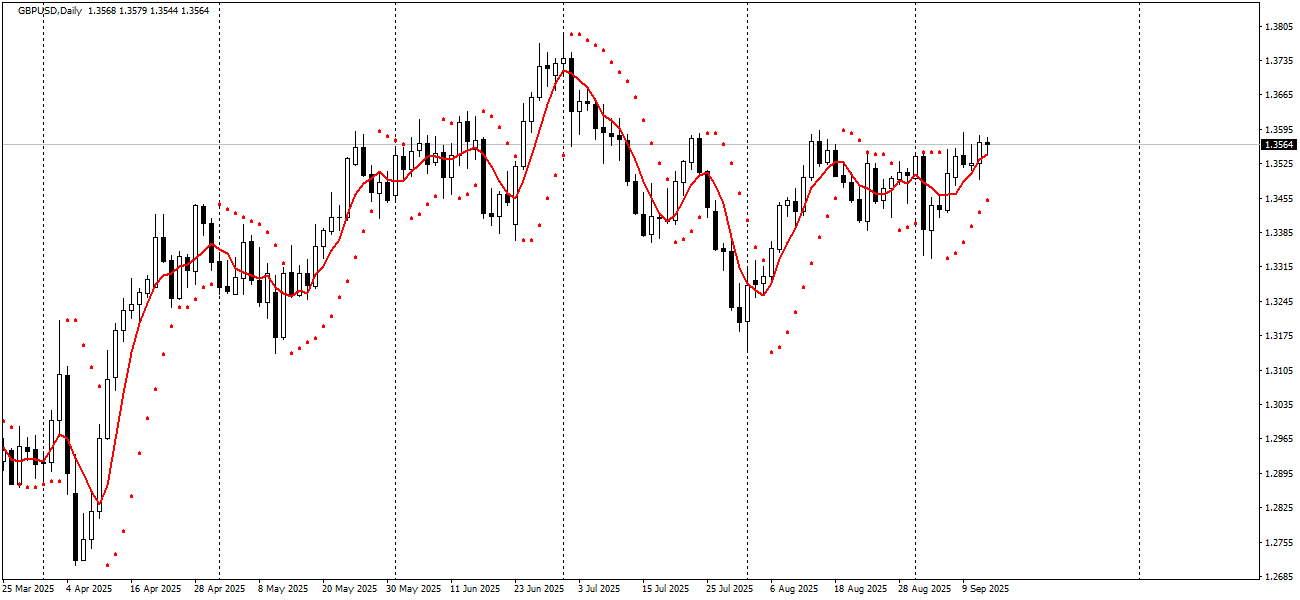Select the 3 Jul 2025 date label
Viewport: 1300px width, 600px height.
point(601,589)
